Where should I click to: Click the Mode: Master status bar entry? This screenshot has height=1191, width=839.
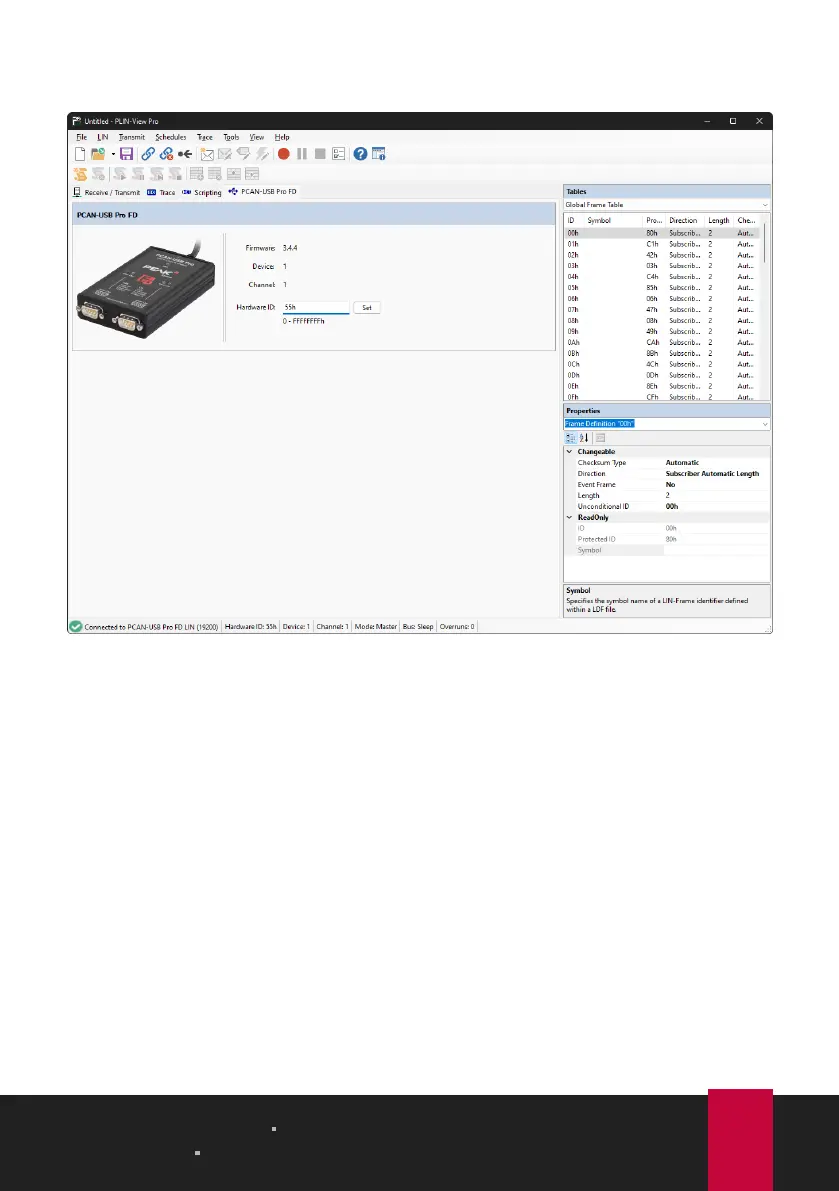pos(376,627)
